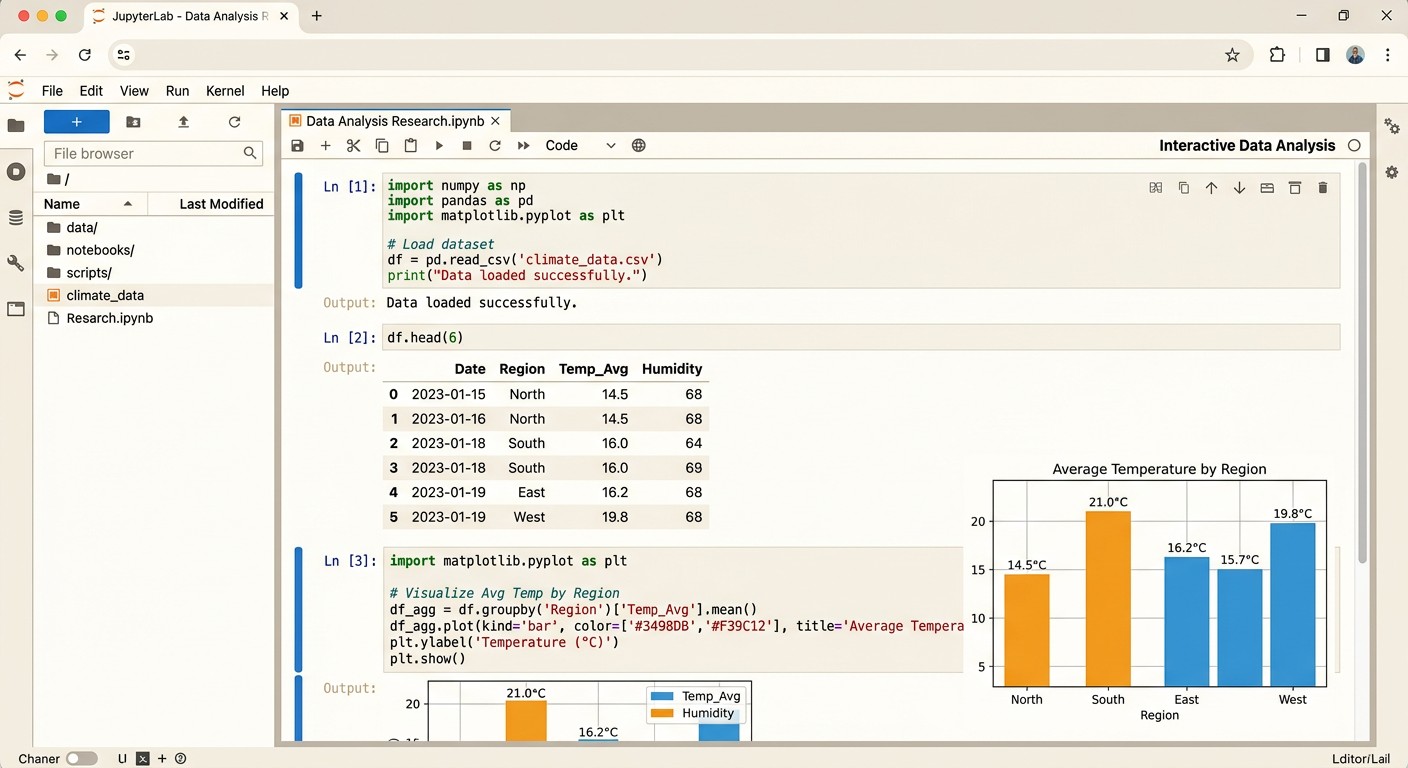The width and height of the screenshot is (1408, 768).
Task: Insert a new cell with the plus toolbar icon
Action: [x=325, y=146]
